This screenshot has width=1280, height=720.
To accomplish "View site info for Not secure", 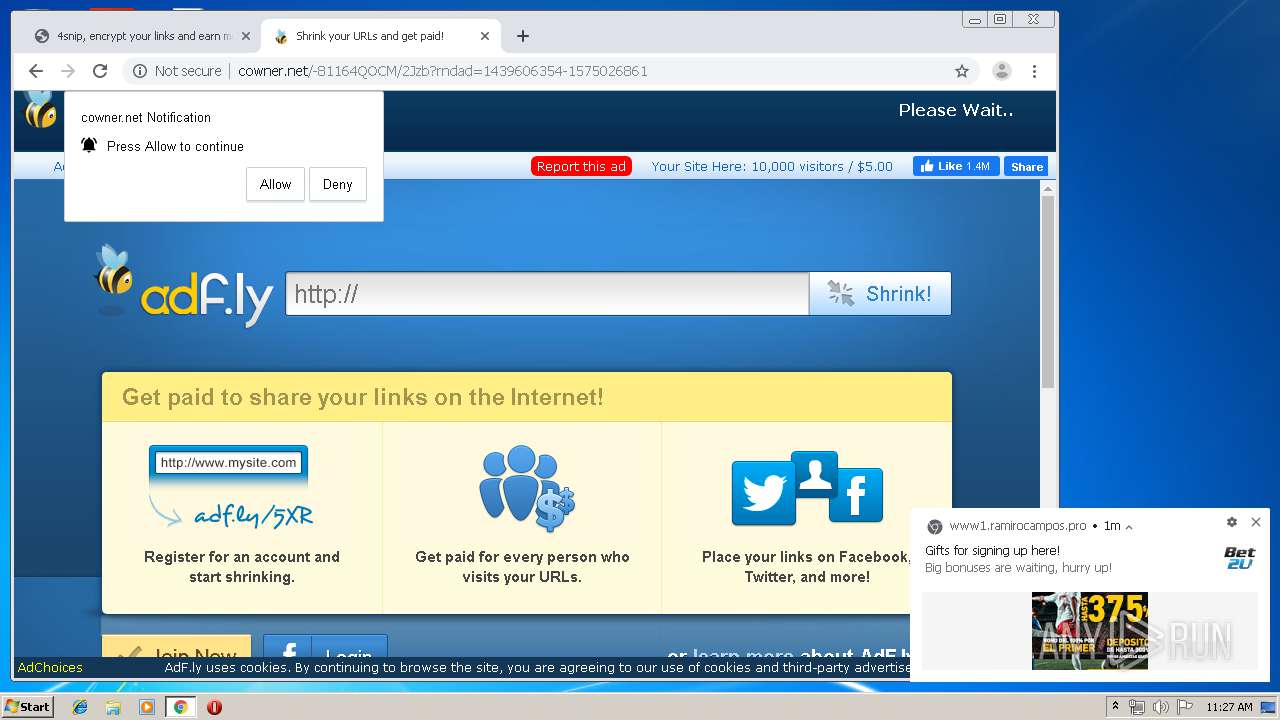I will [x=177, y=71].
